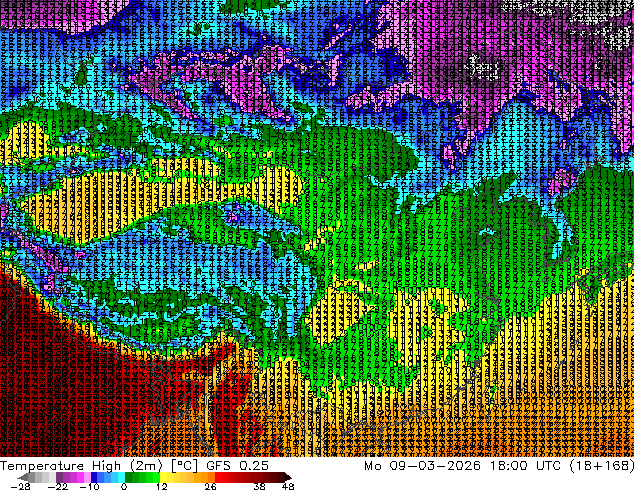
Task: Click the '48' value on the legend
Action: 288,486
